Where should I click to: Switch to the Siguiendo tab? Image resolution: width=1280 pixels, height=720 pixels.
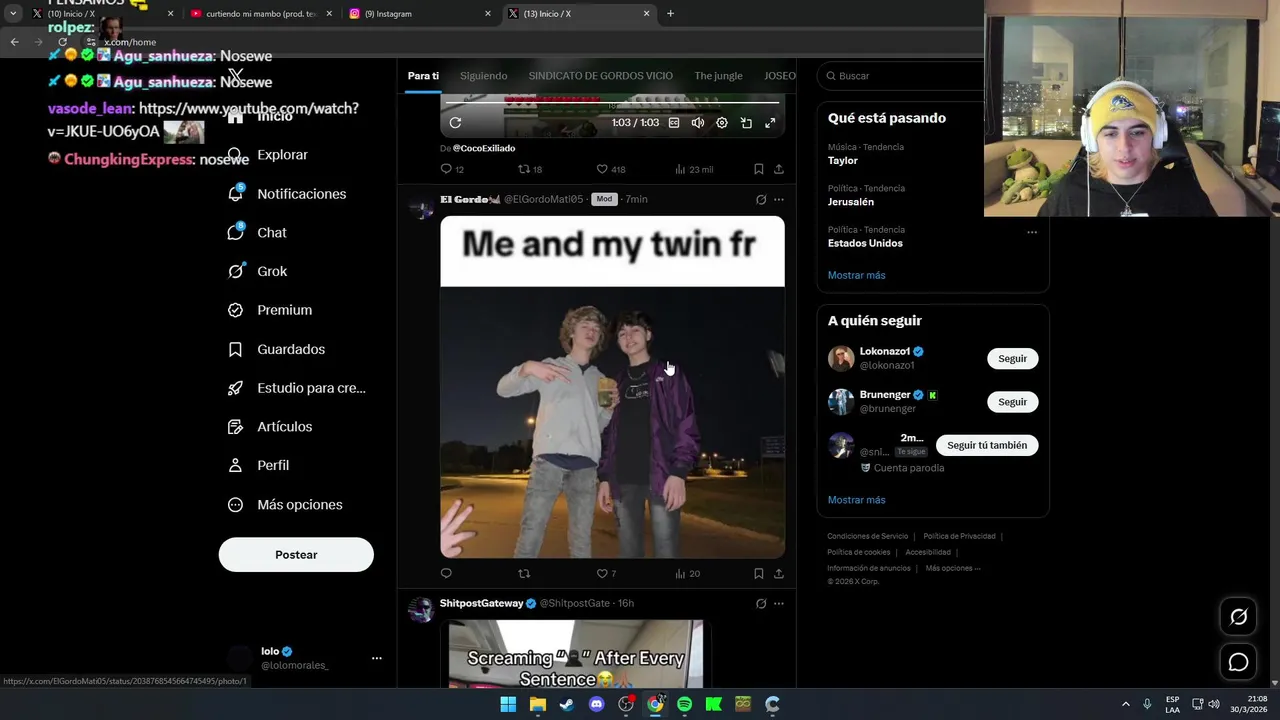484,76
